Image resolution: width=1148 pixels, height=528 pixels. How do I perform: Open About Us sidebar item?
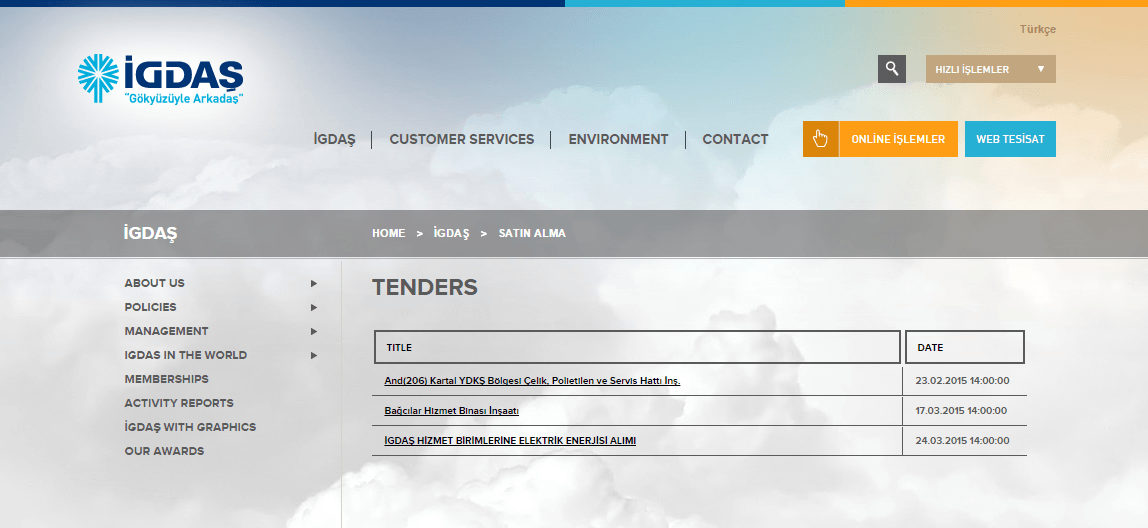(x=154, y=283)
